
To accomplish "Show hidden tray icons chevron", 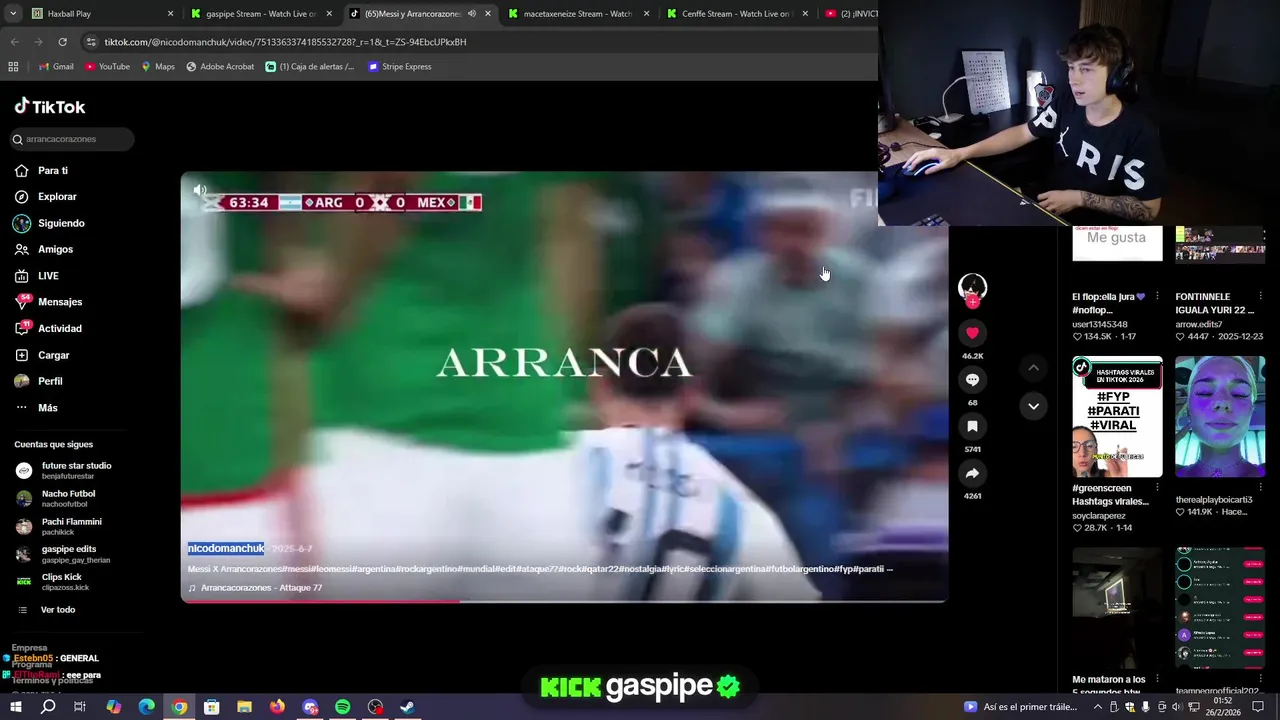I will click(x=1099, y=707).
